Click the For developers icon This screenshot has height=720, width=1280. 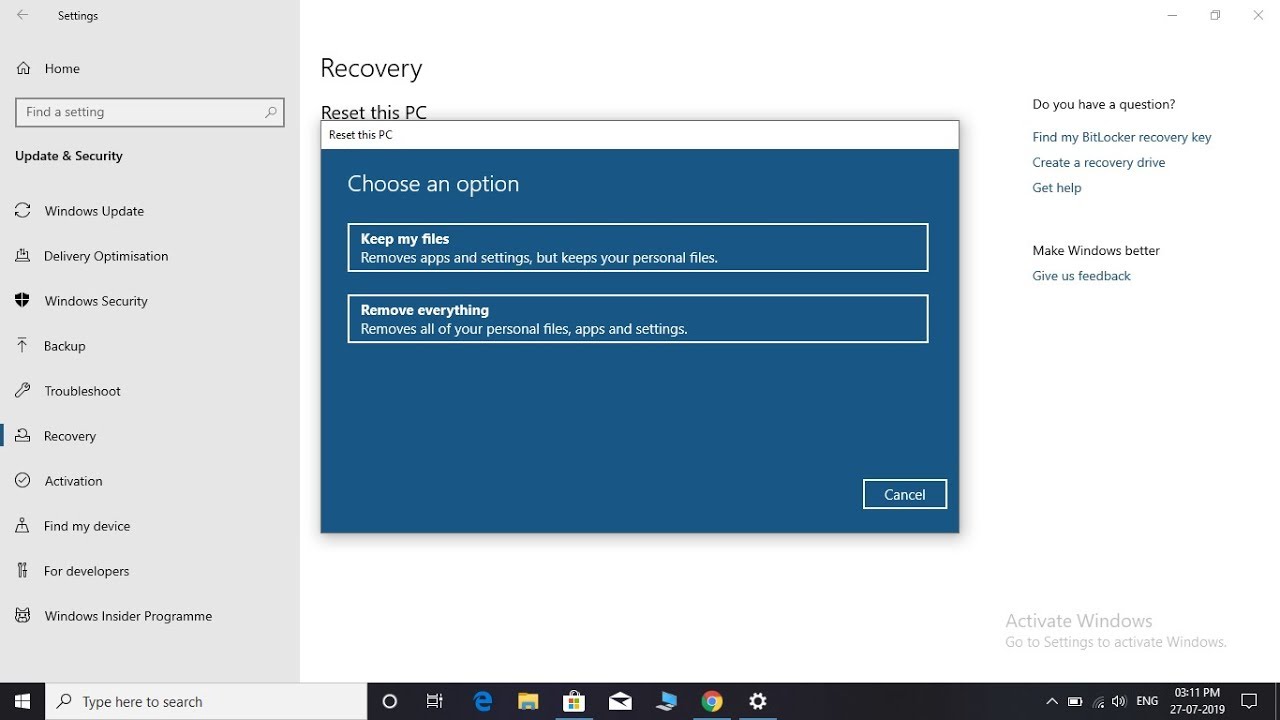23,571
